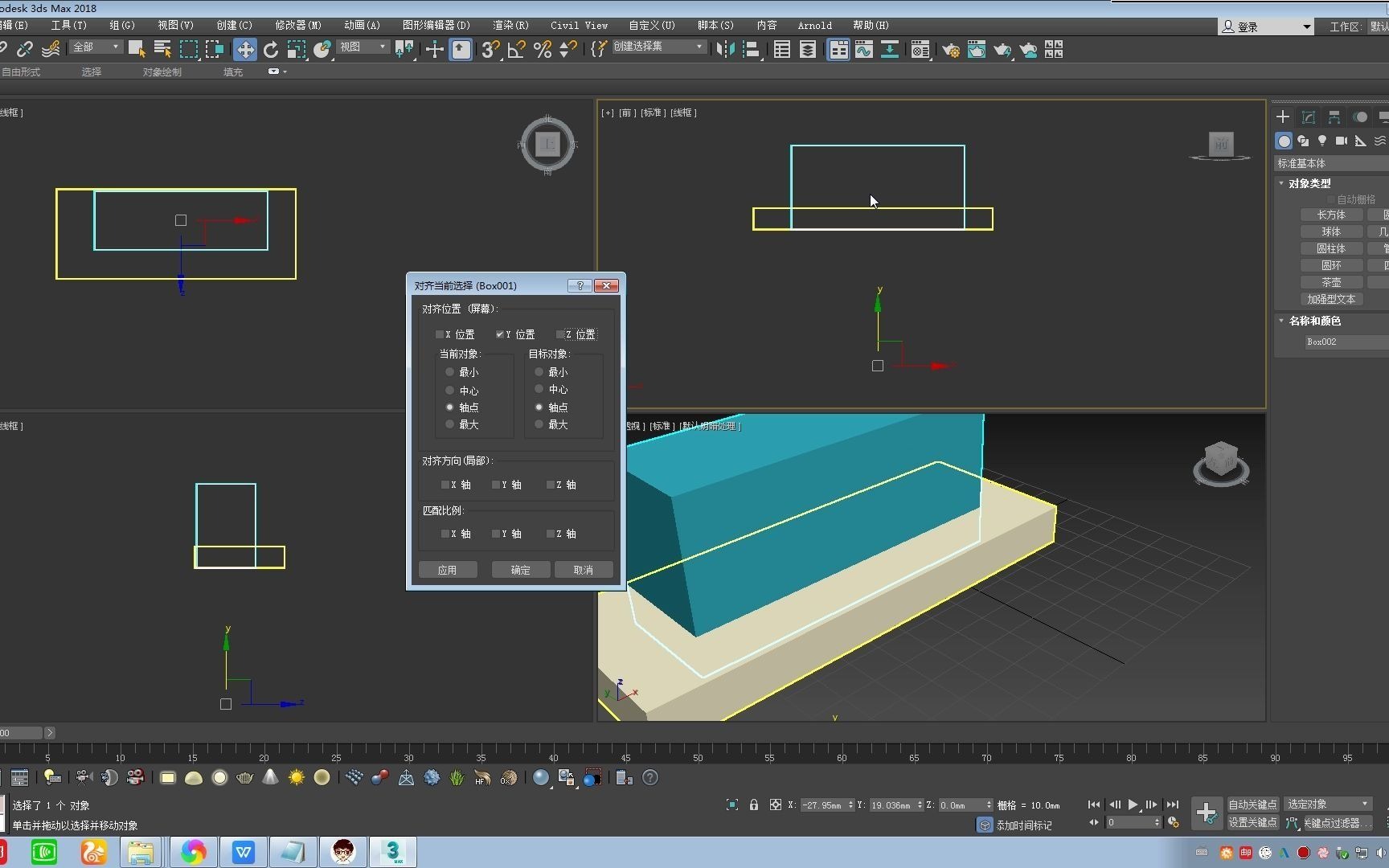Uncheck the Y 位置 checkbox
This screenshot has width=1389, height=868.
click(x=500, y=334)
